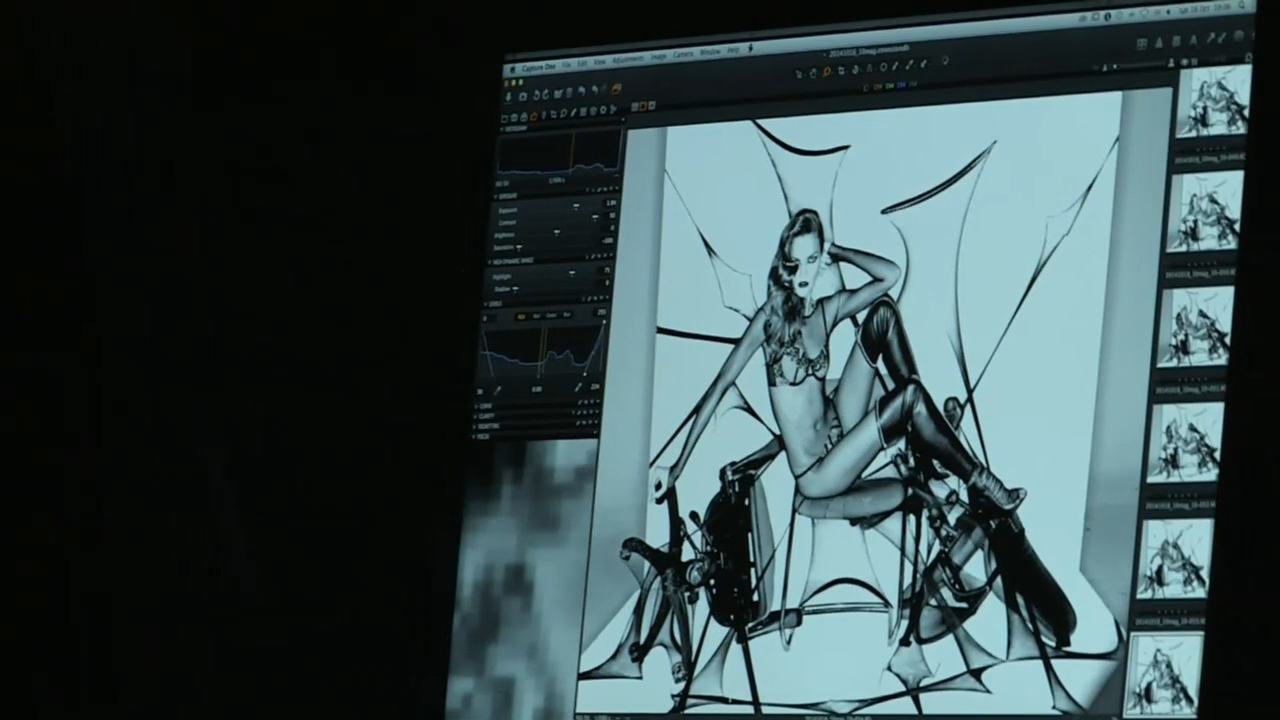The height and width of the screenshot is (720, 1280).
Task: Click the letter A annotation icon
Action: 1193,40
